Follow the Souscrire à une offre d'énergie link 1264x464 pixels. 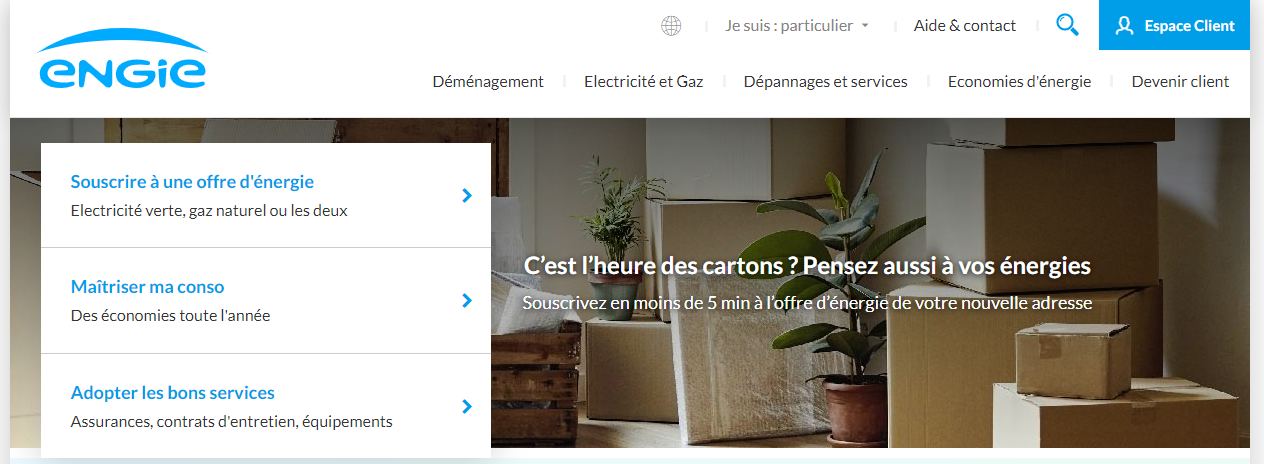(x=192, y=182)
